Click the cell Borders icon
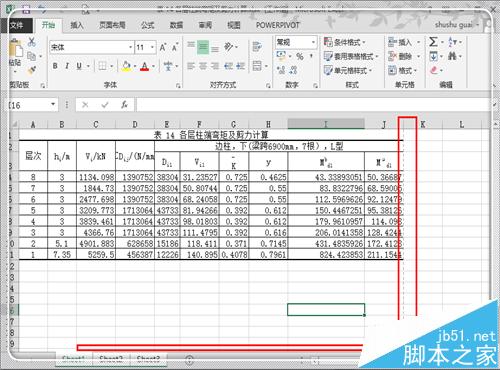The image size is (500, 370). [x=102, y=66]
